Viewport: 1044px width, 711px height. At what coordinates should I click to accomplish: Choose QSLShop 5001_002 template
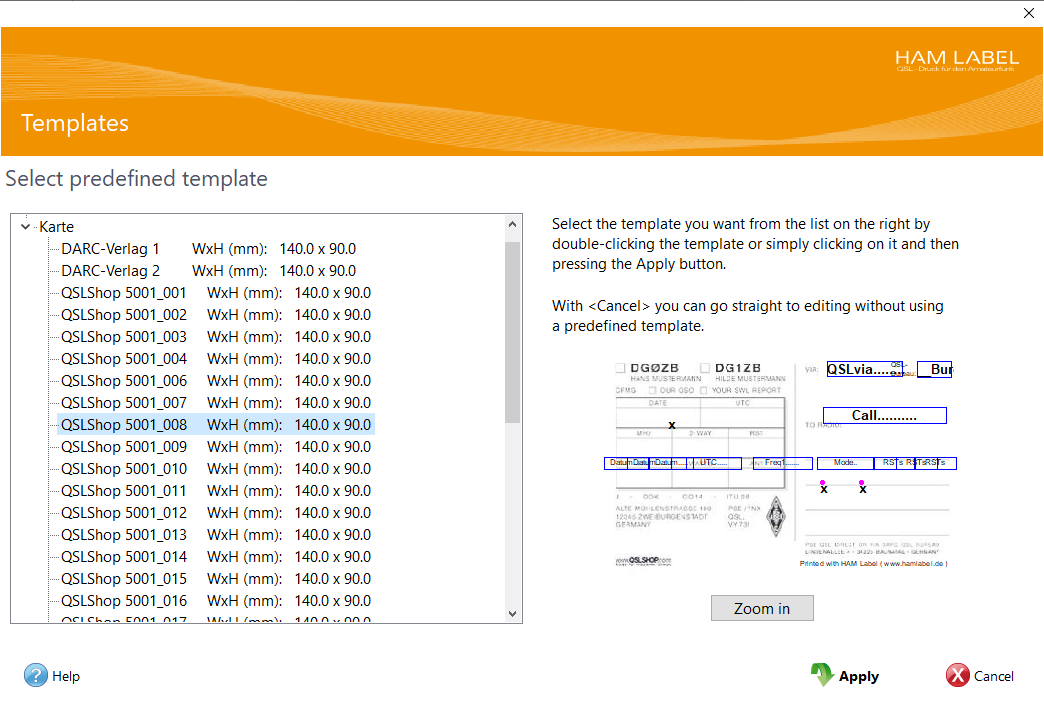point(216,315)
